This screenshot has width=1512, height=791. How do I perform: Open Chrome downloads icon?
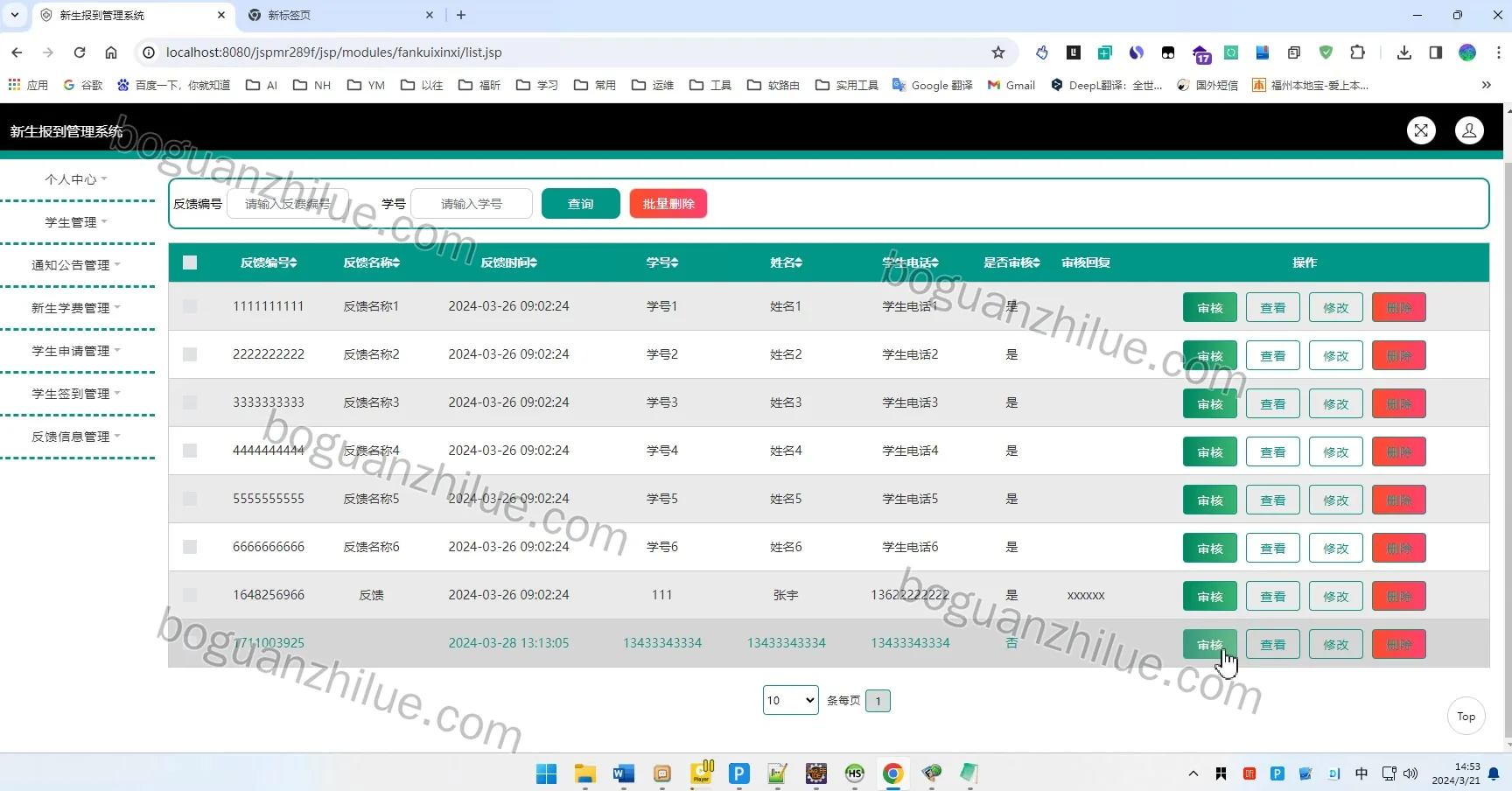point(1404,52)
